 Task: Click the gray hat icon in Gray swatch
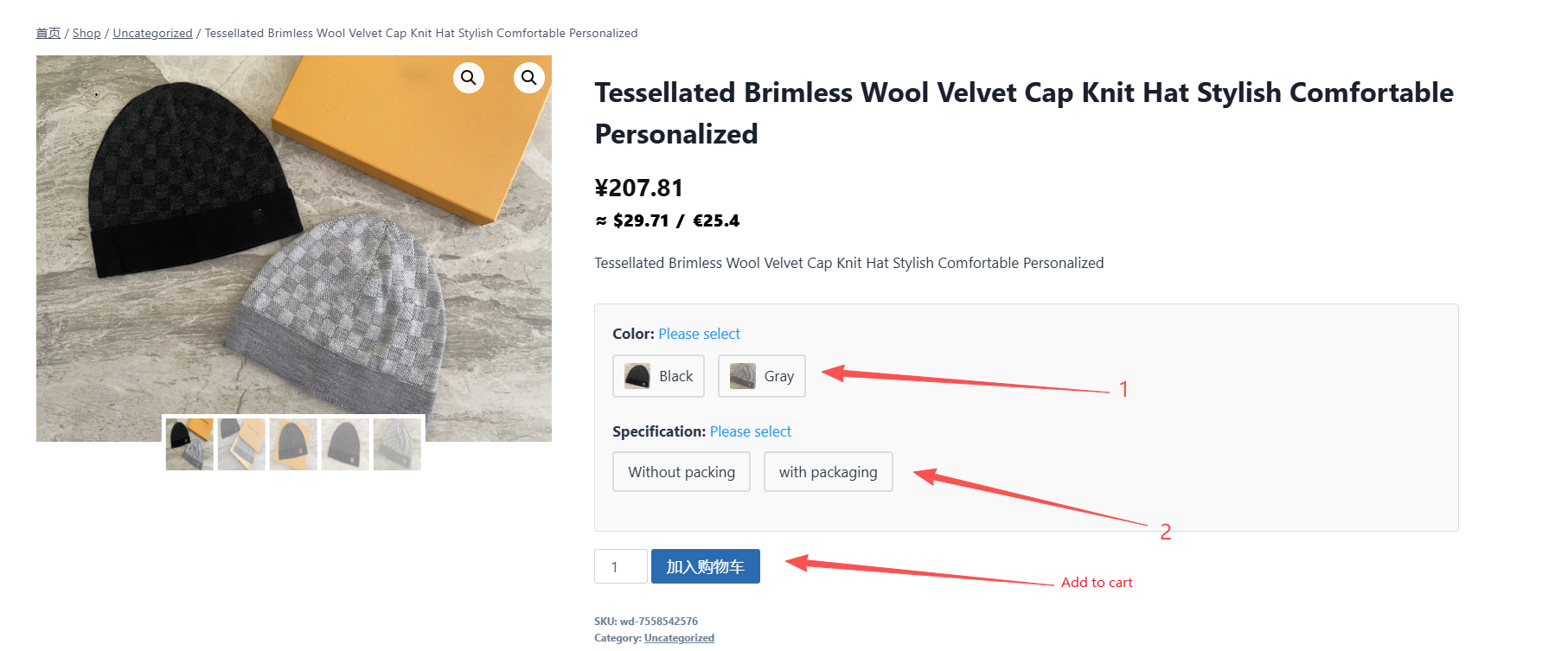742,376
